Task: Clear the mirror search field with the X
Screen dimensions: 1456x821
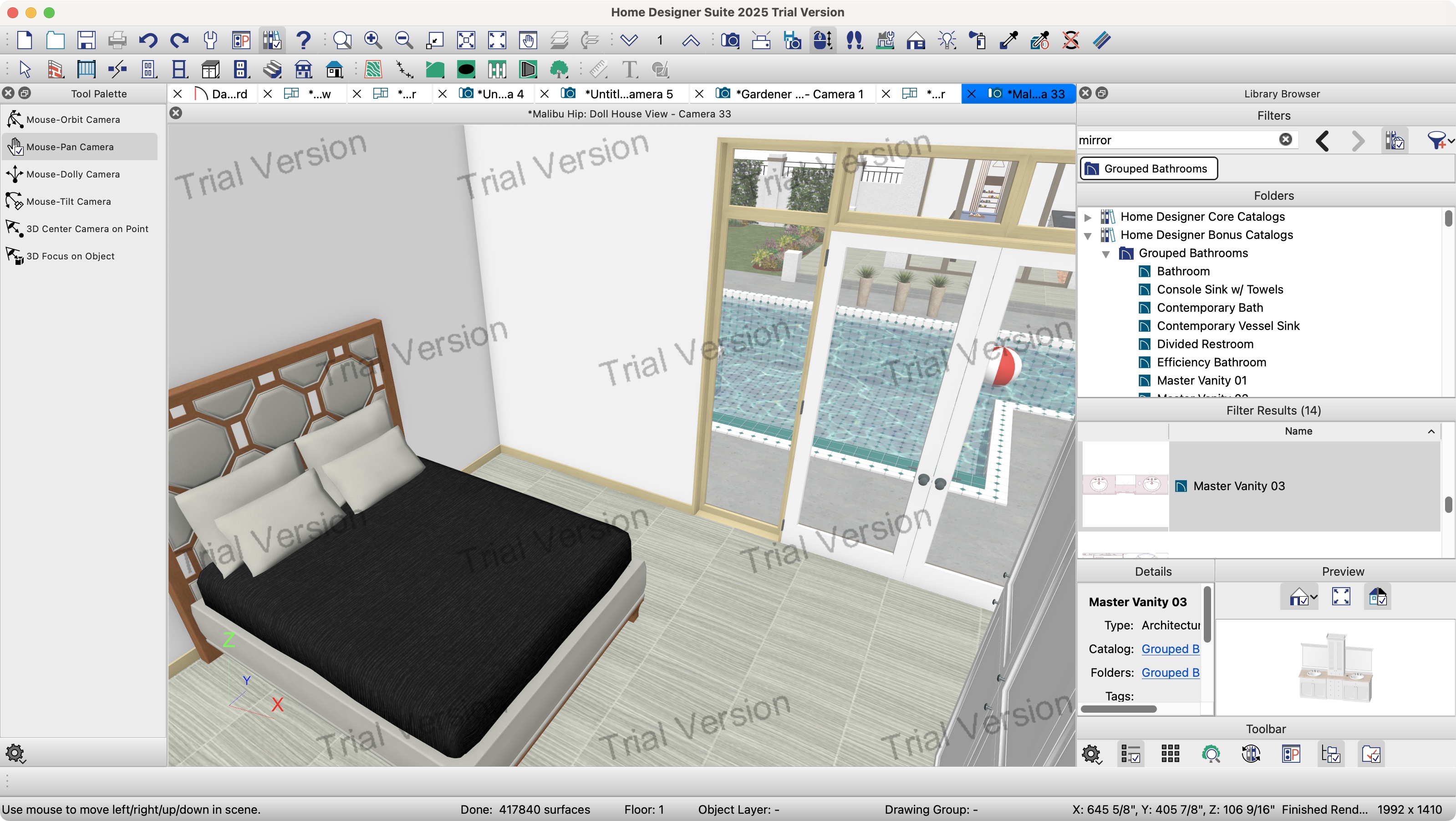Action: click(x=1285, y=140)
